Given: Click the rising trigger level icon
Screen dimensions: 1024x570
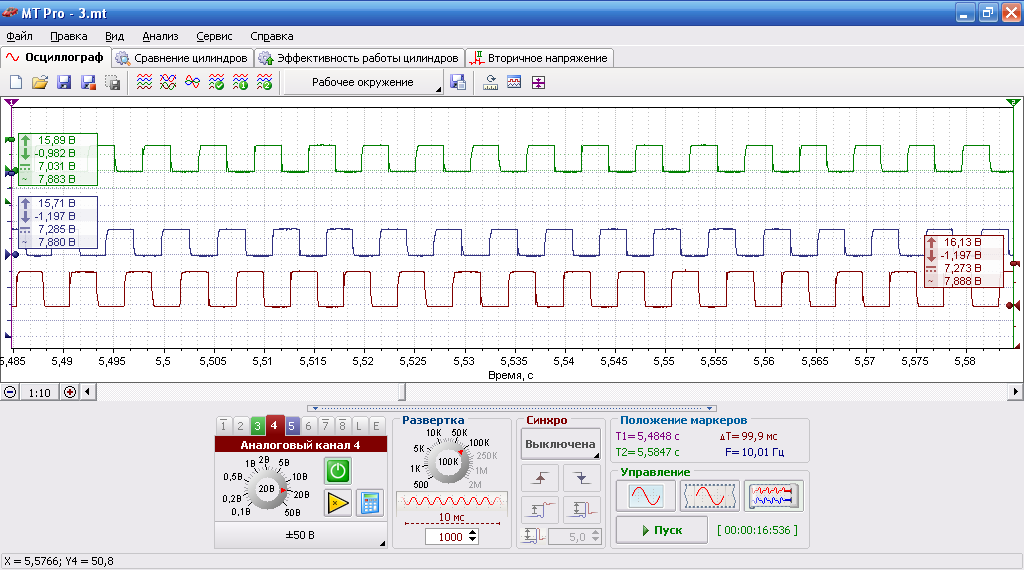Looking at the screenshot, I should tap(539, 509).
